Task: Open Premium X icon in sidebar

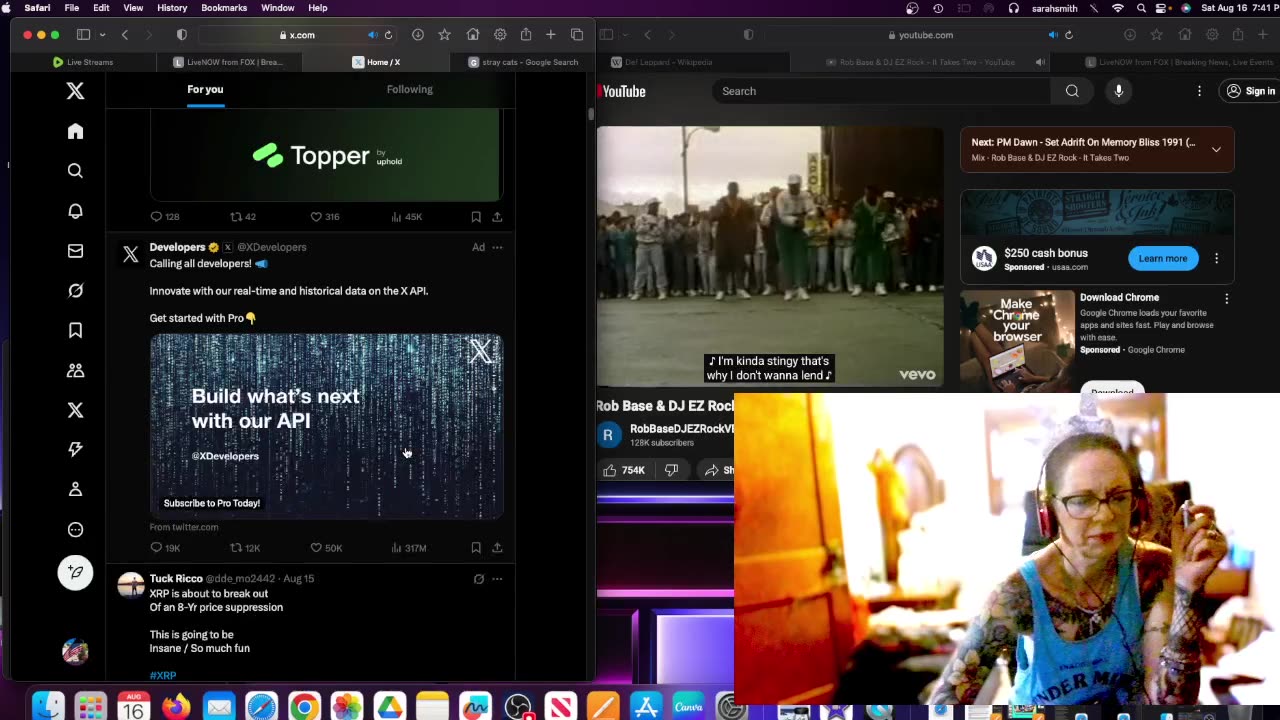Action: pyautogui.click(x=75, y=410)
